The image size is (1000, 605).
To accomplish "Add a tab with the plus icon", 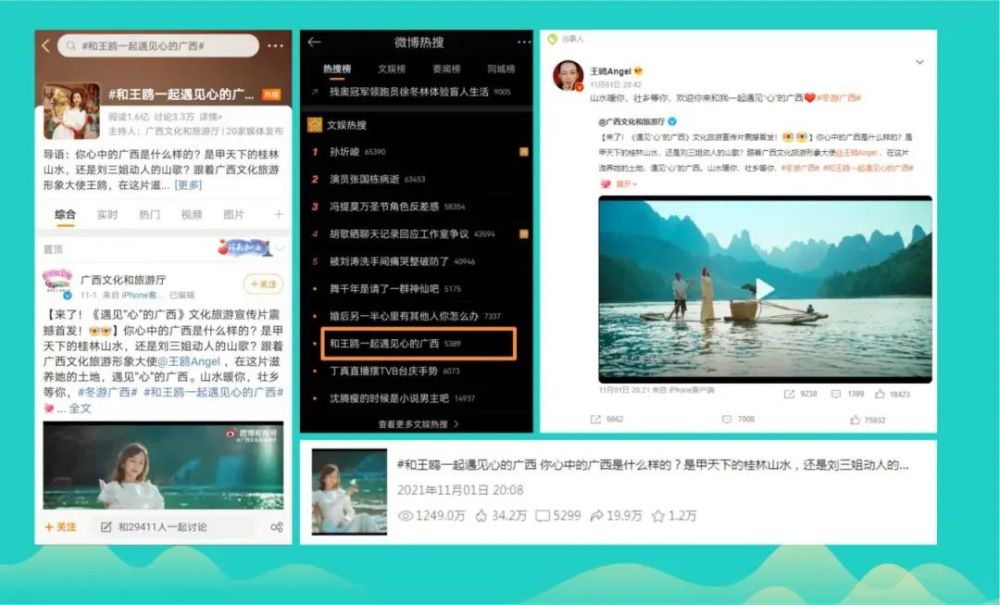I will pos(278,215).
